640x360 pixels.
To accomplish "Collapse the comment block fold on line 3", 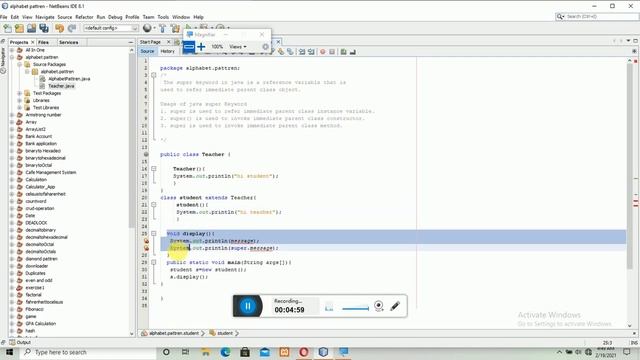I will click(154, 75).
